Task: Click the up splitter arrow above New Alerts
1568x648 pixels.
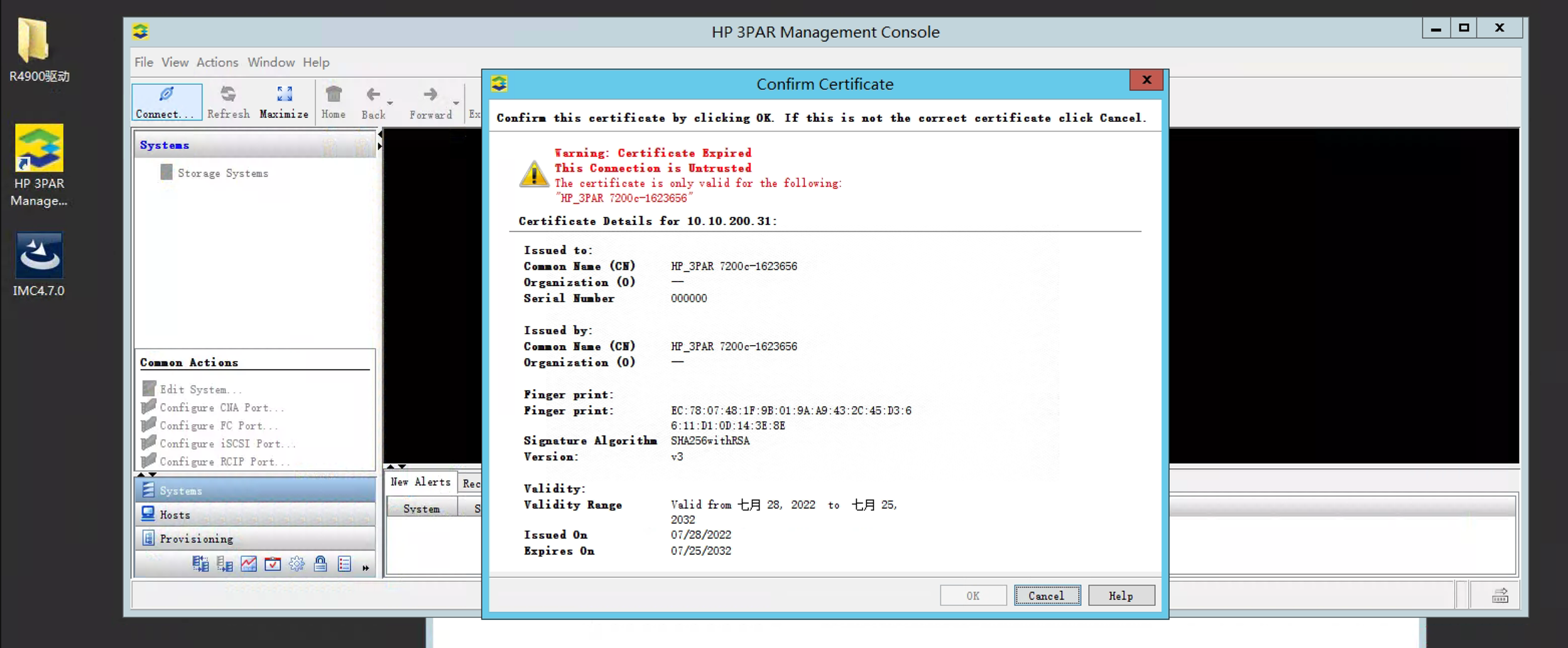Action: (391, 466)
